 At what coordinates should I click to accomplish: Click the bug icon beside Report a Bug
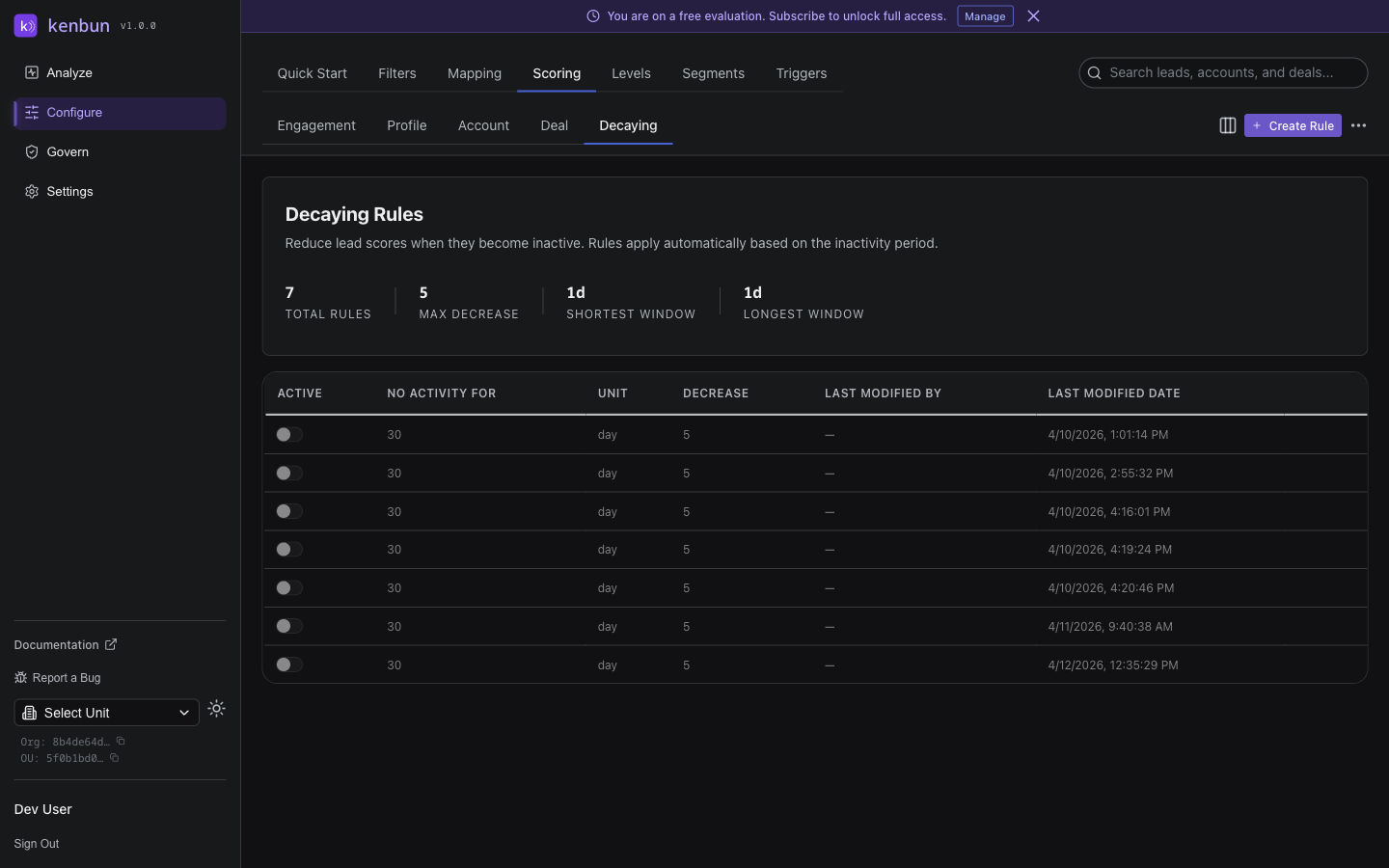tap(20, 678)
